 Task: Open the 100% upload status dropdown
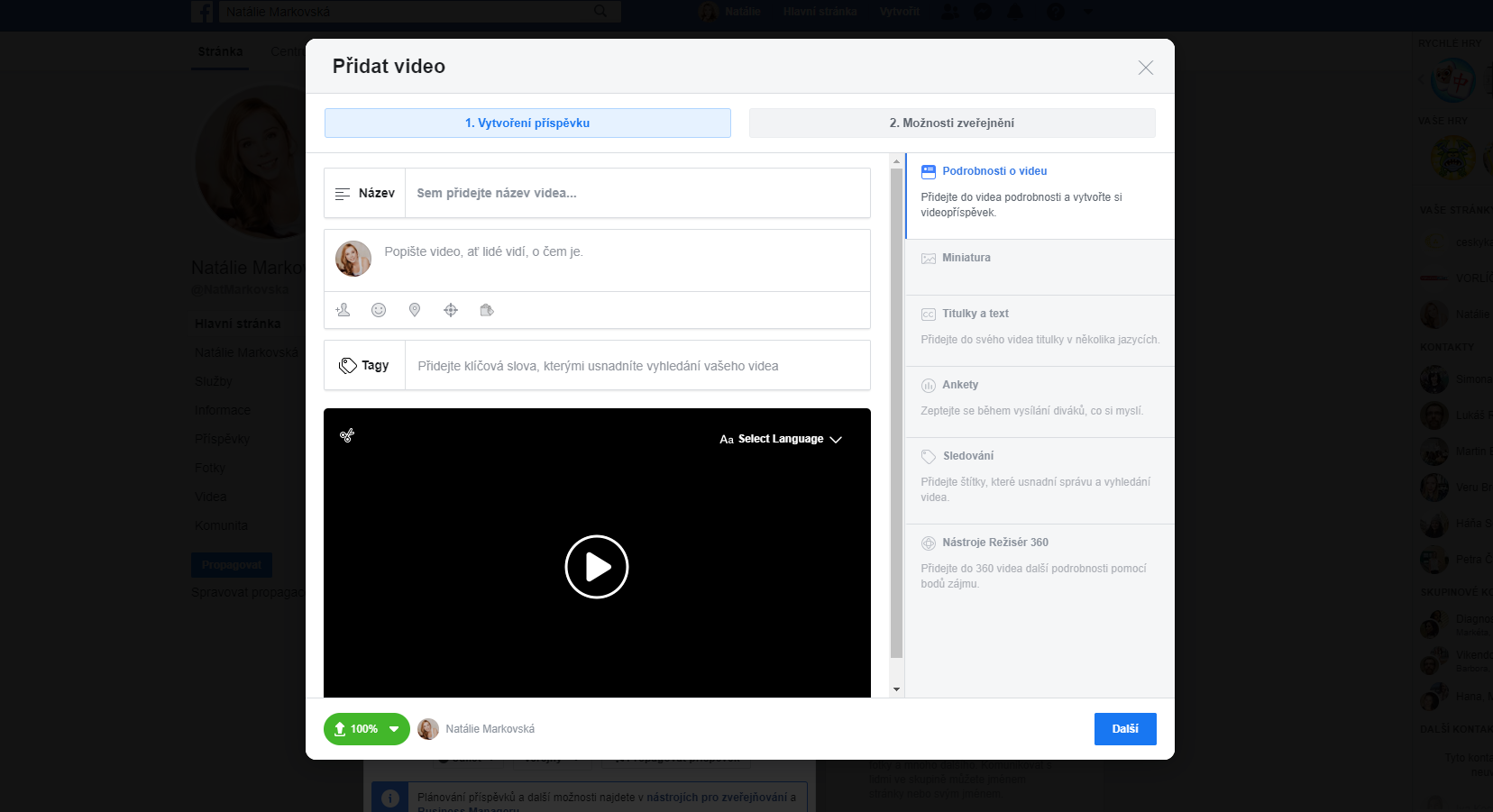coord(367,729)
